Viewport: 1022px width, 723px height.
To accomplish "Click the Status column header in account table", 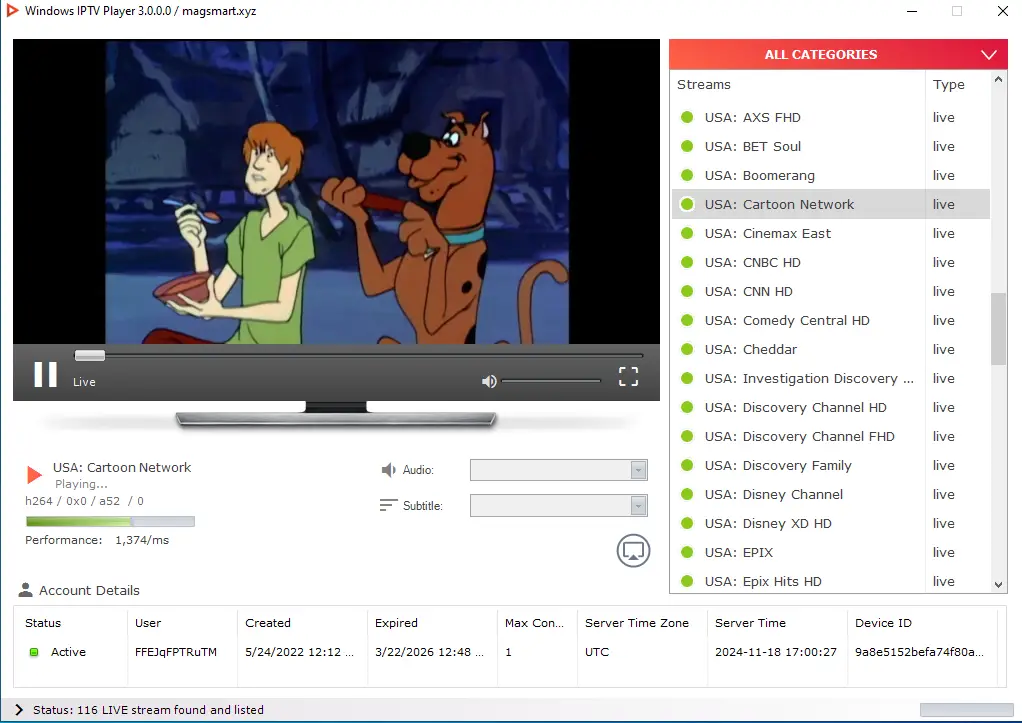I will (x=43, y=623).
